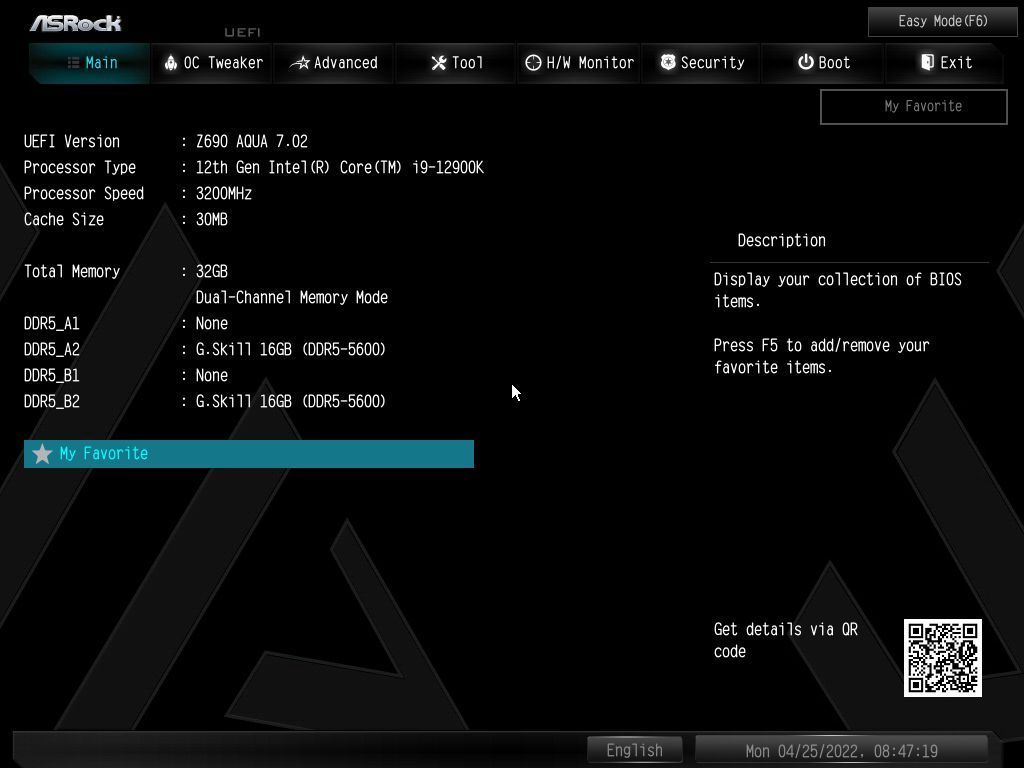Click the UEFI Version value Z690 AQUA 7.02

252,142
